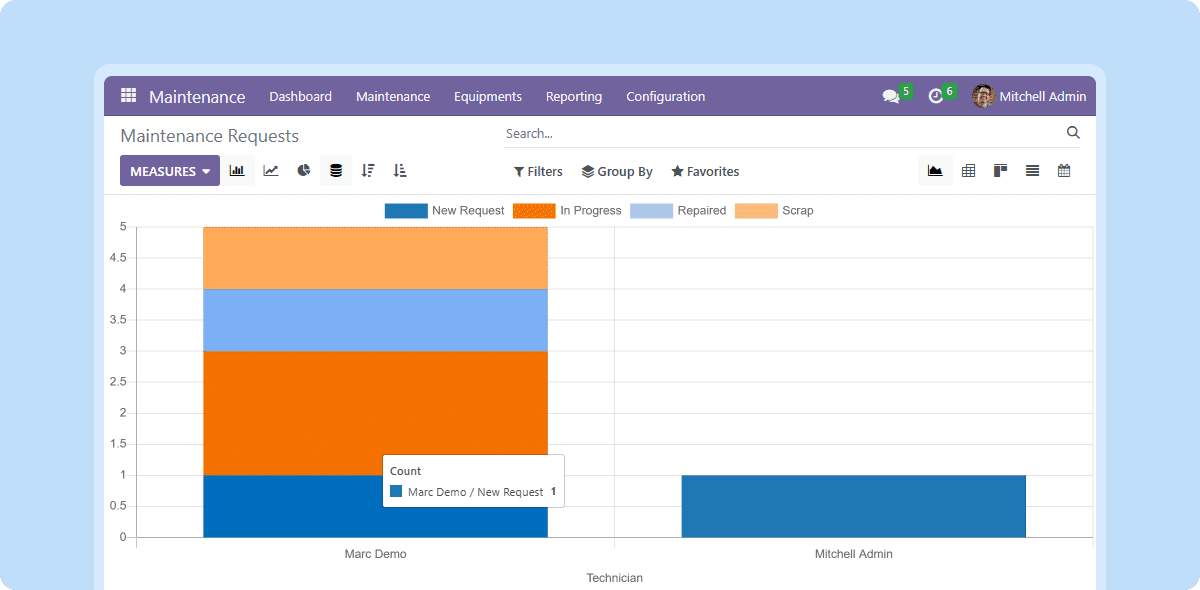Switch to pie chart mode
The height and width of the screenshot is (590, 1200).
[x=304, y=171]
